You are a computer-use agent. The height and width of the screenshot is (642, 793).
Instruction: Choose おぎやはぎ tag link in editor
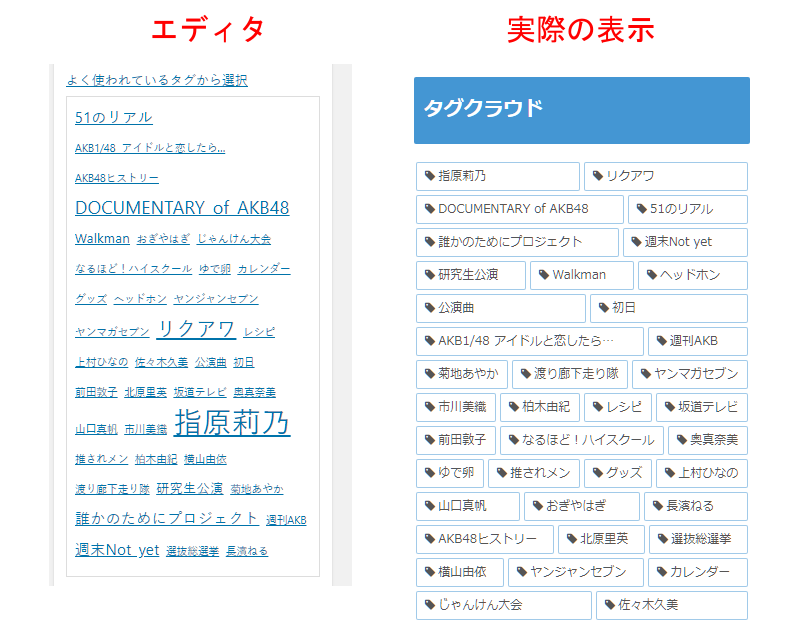163,239
